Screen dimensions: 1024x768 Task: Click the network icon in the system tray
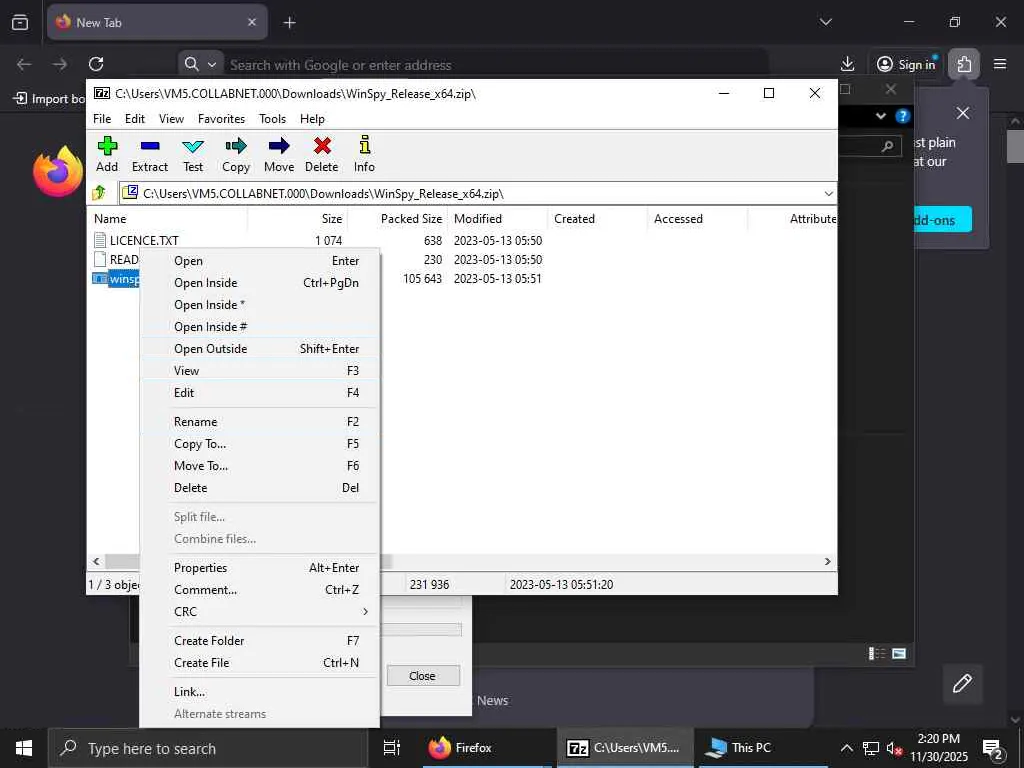(x=871, y=748)
